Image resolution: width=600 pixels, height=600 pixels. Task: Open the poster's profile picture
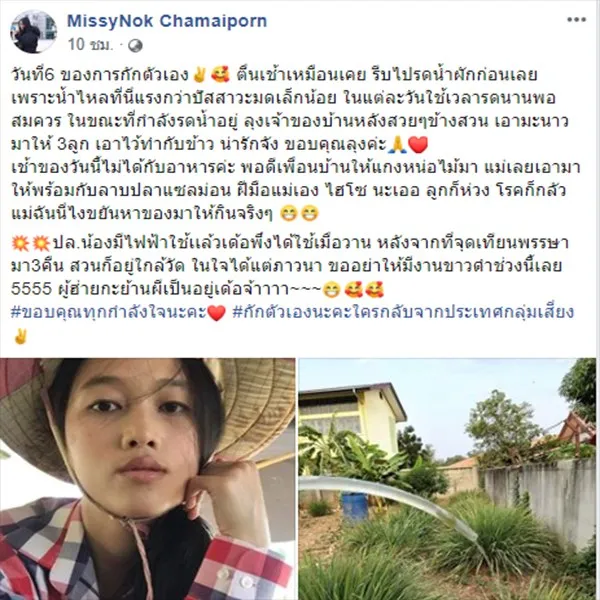(33, 32)
